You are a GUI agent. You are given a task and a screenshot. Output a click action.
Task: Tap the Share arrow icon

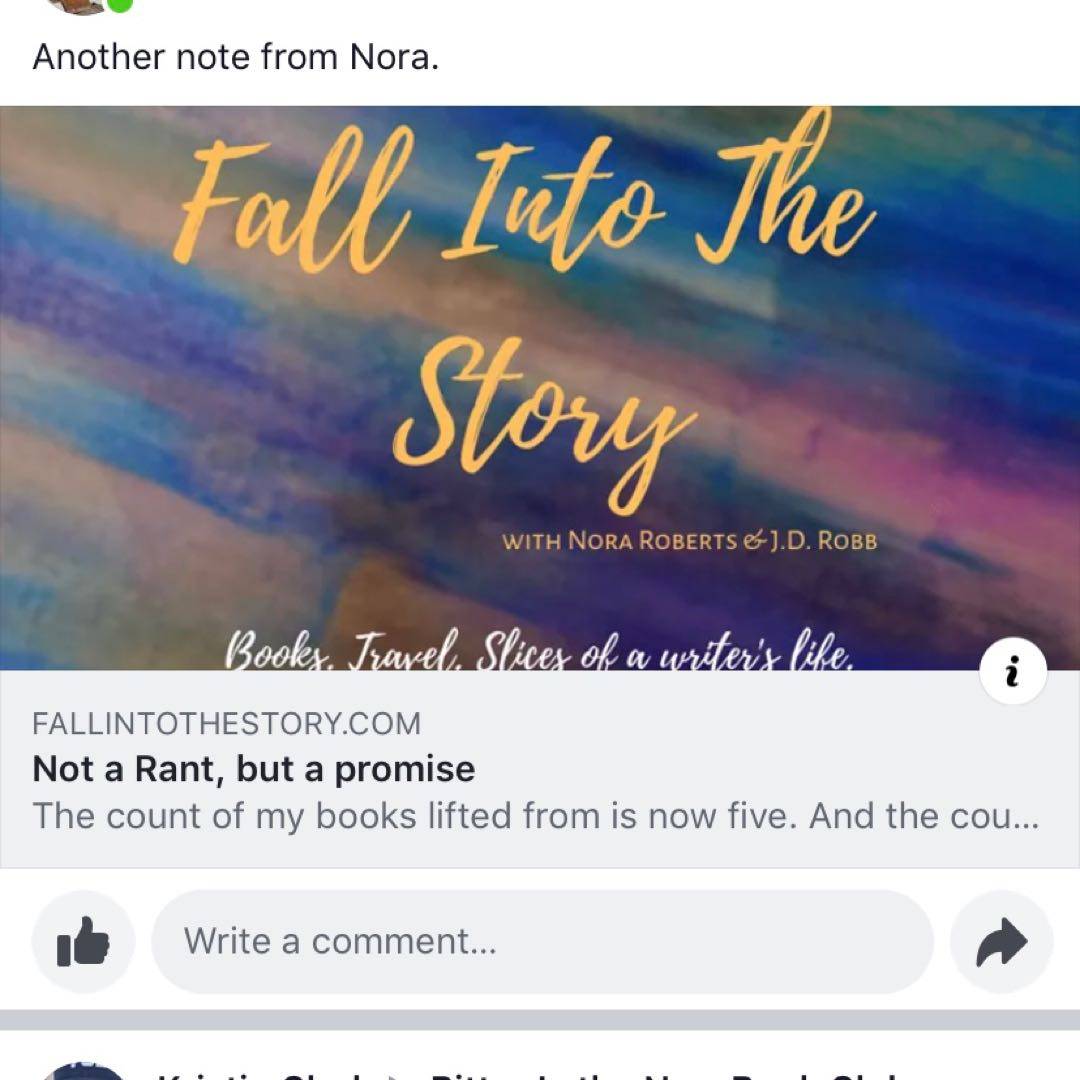coord(1001,941)
